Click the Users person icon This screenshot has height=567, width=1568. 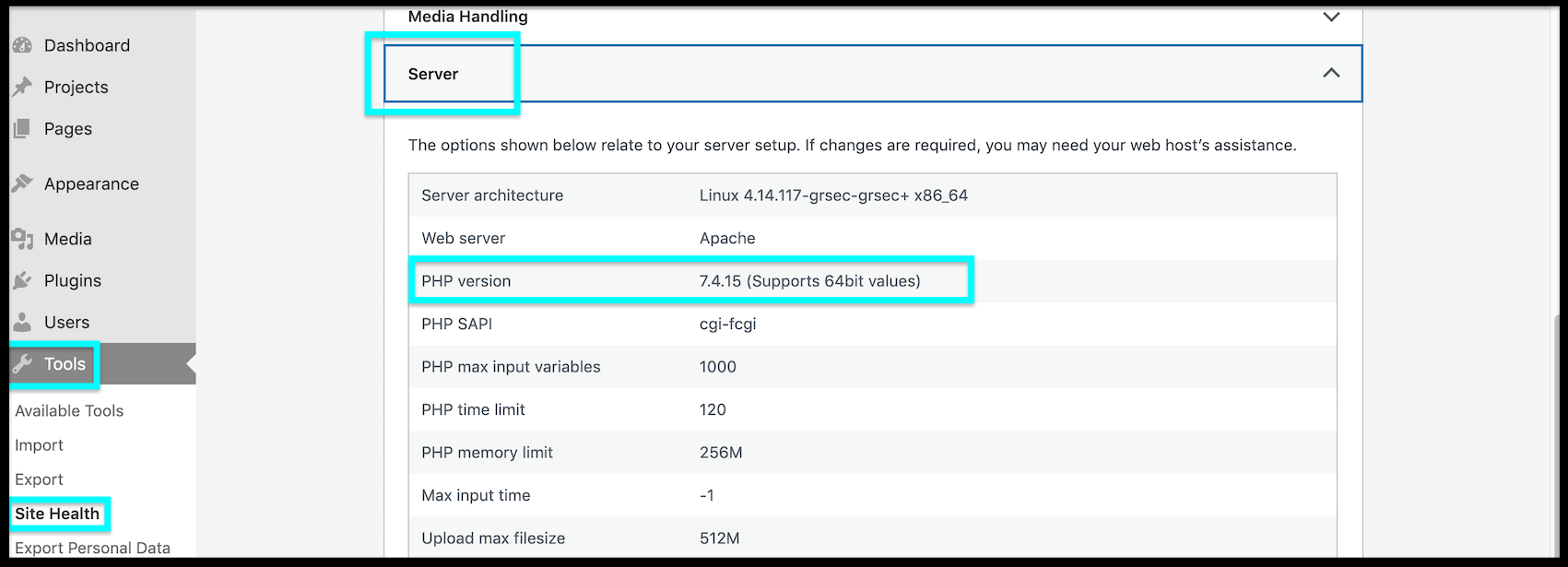pyautogui.click(x=22, y=322)
